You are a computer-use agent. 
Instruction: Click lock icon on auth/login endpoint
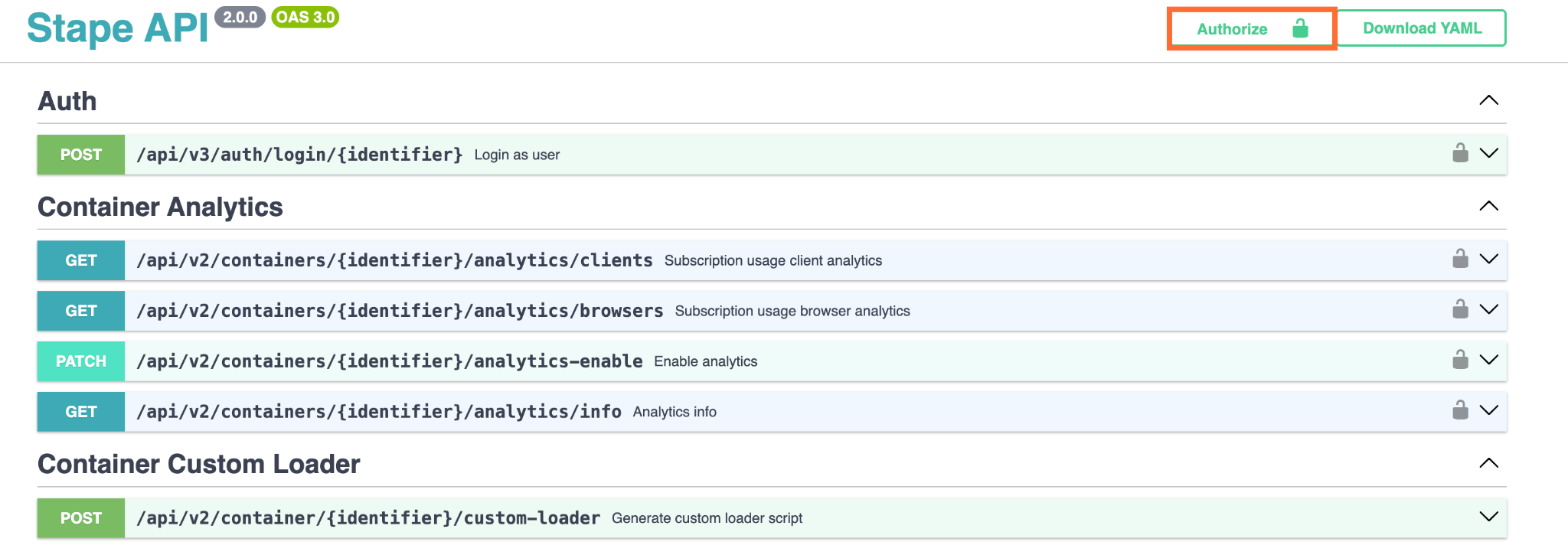[1460, 153]
